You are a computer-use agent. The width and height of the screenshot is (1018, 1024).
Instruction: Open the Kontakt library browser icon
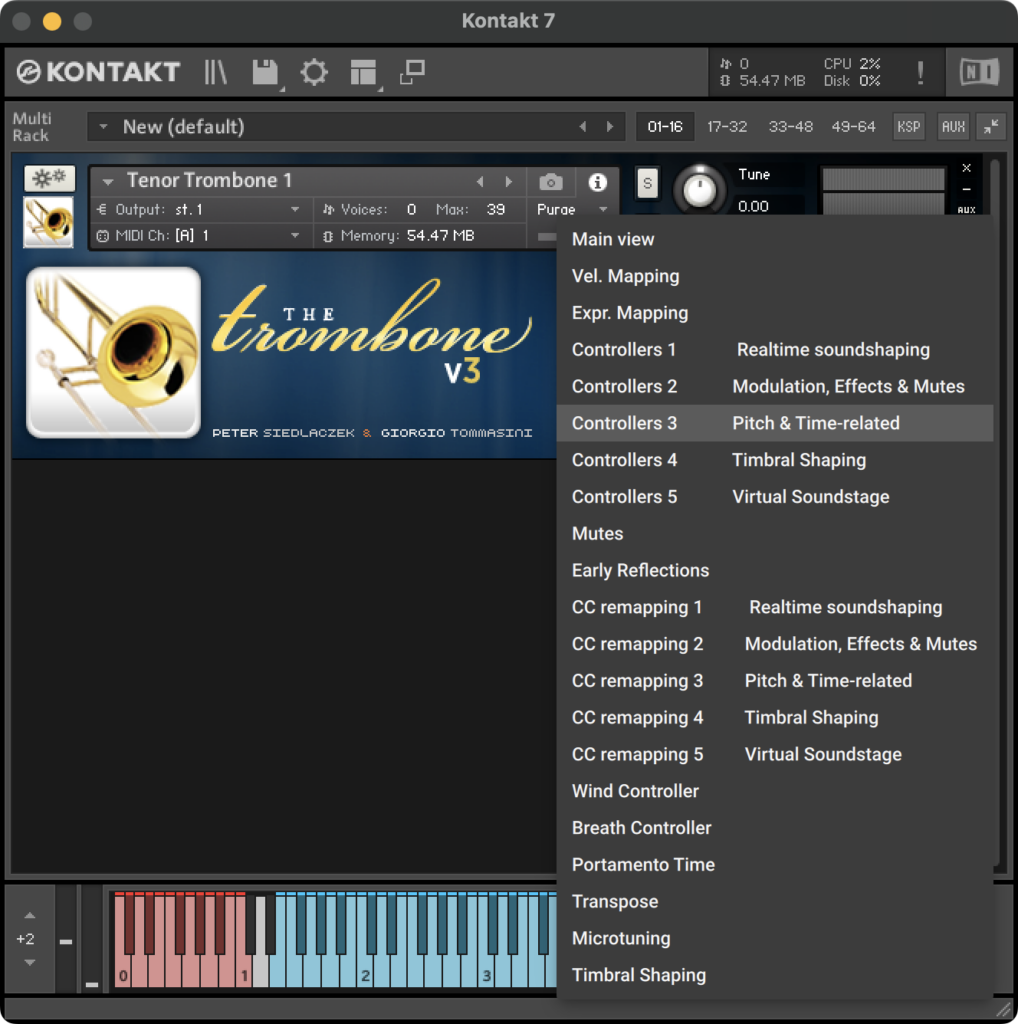(215, 72)
